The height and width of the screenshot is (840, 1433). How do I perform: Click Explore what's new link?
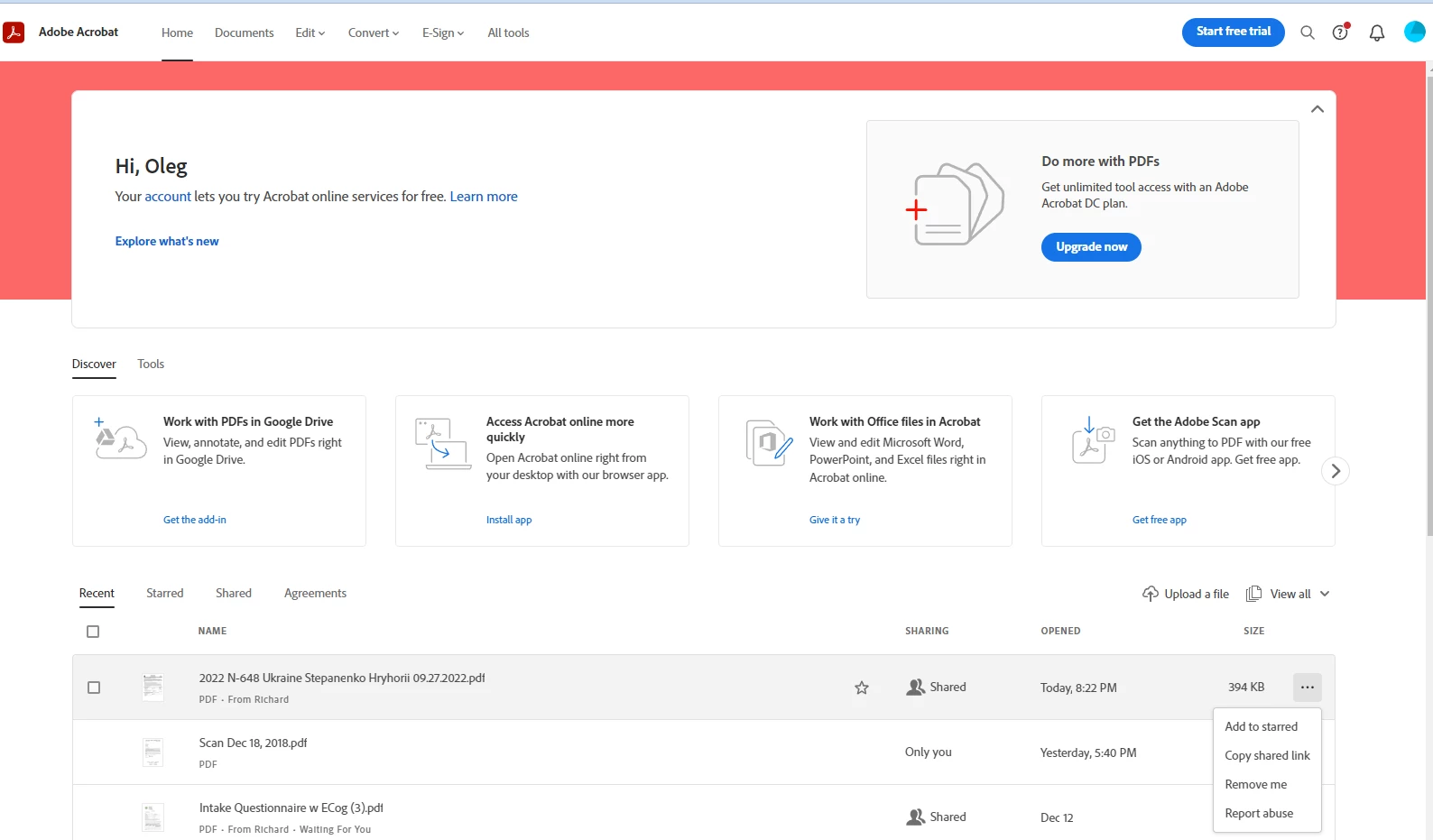coord(167,241)
